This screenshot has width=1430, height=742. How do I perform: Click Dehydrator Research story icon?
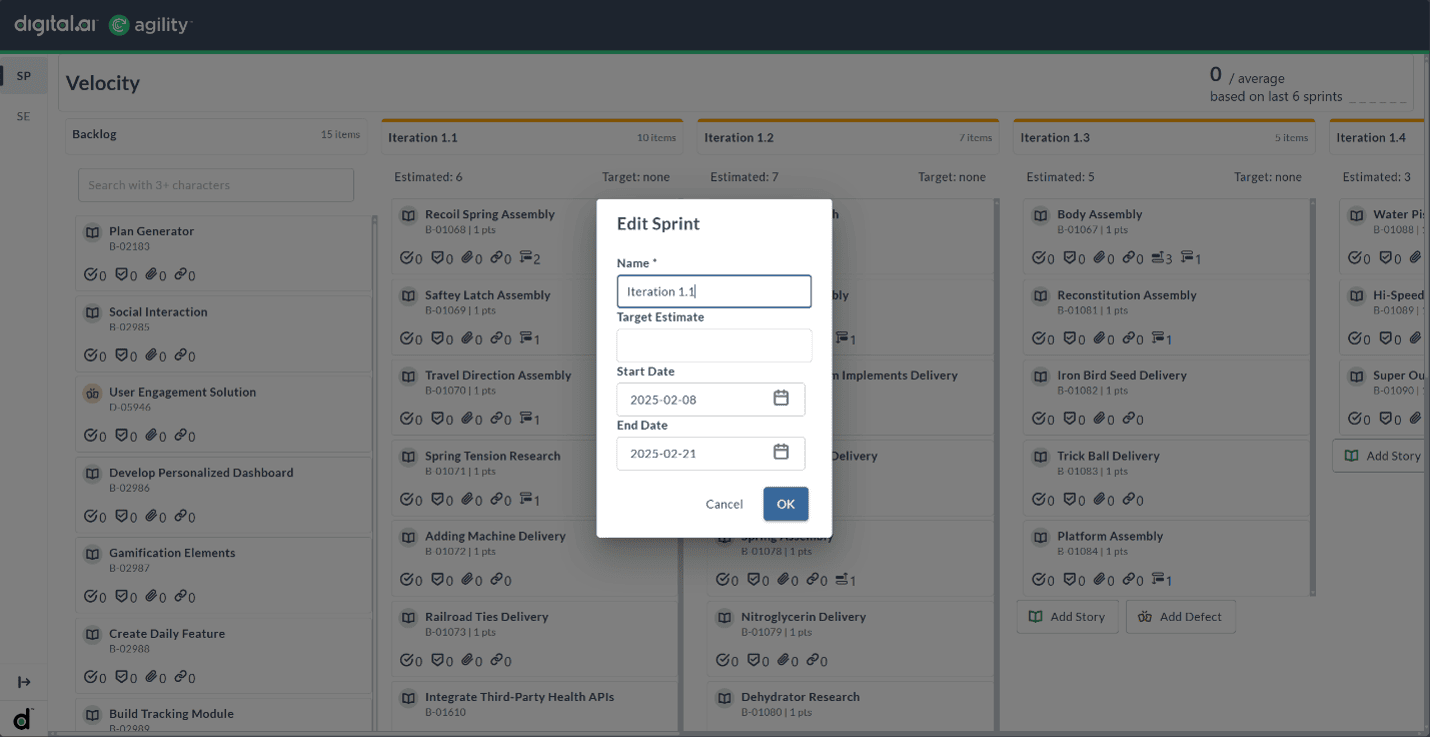pos(724,697)
